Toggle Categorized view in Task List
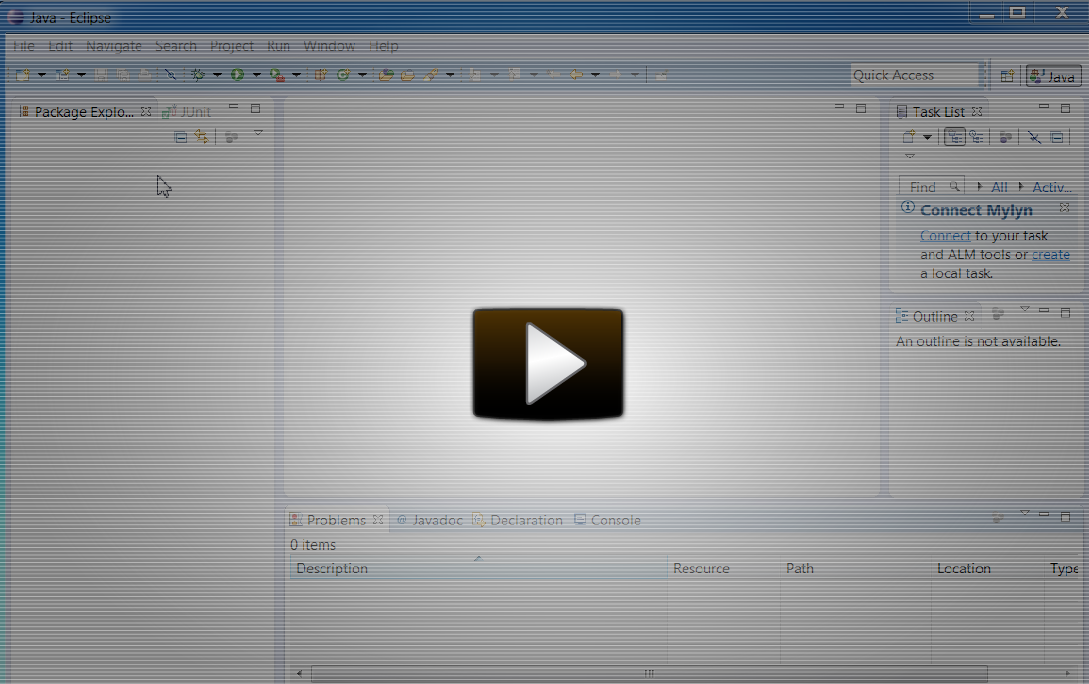This screenshot has height=684, width=1089. 955,137
